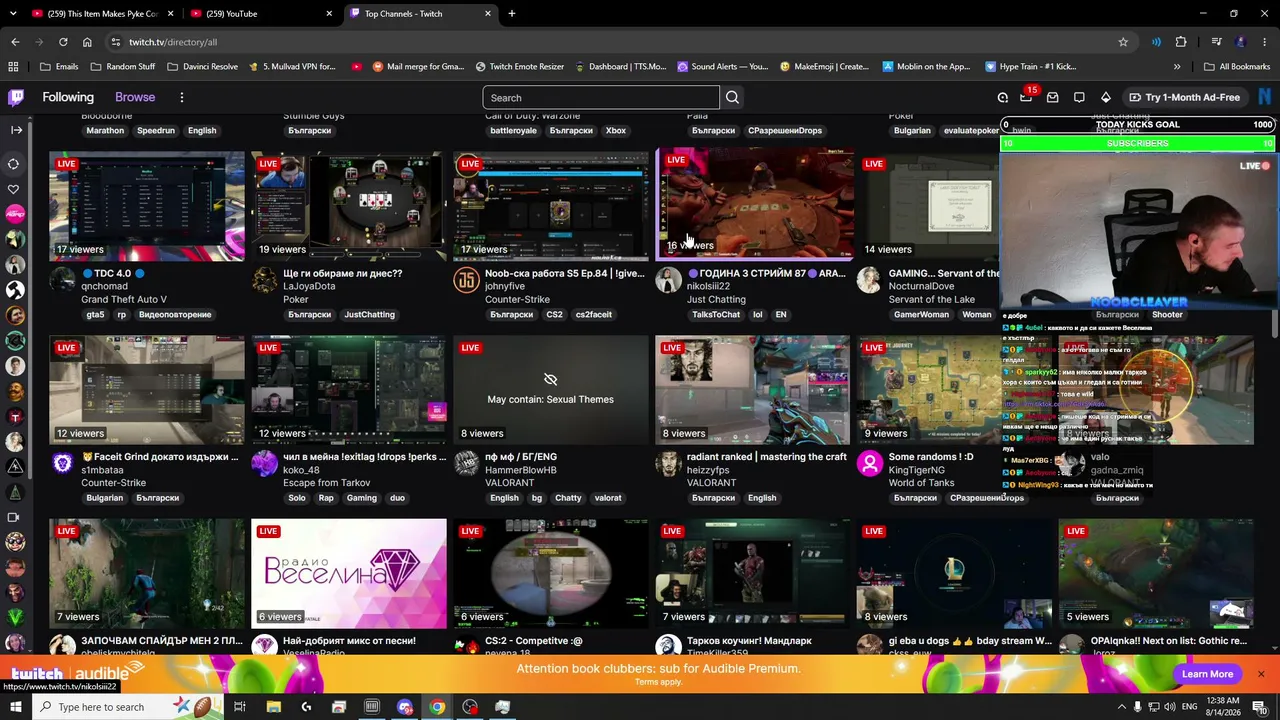Viewport: 1280px width, 720px height.
Task: Open the Emails bookmark folder
Action: [59, 67]
